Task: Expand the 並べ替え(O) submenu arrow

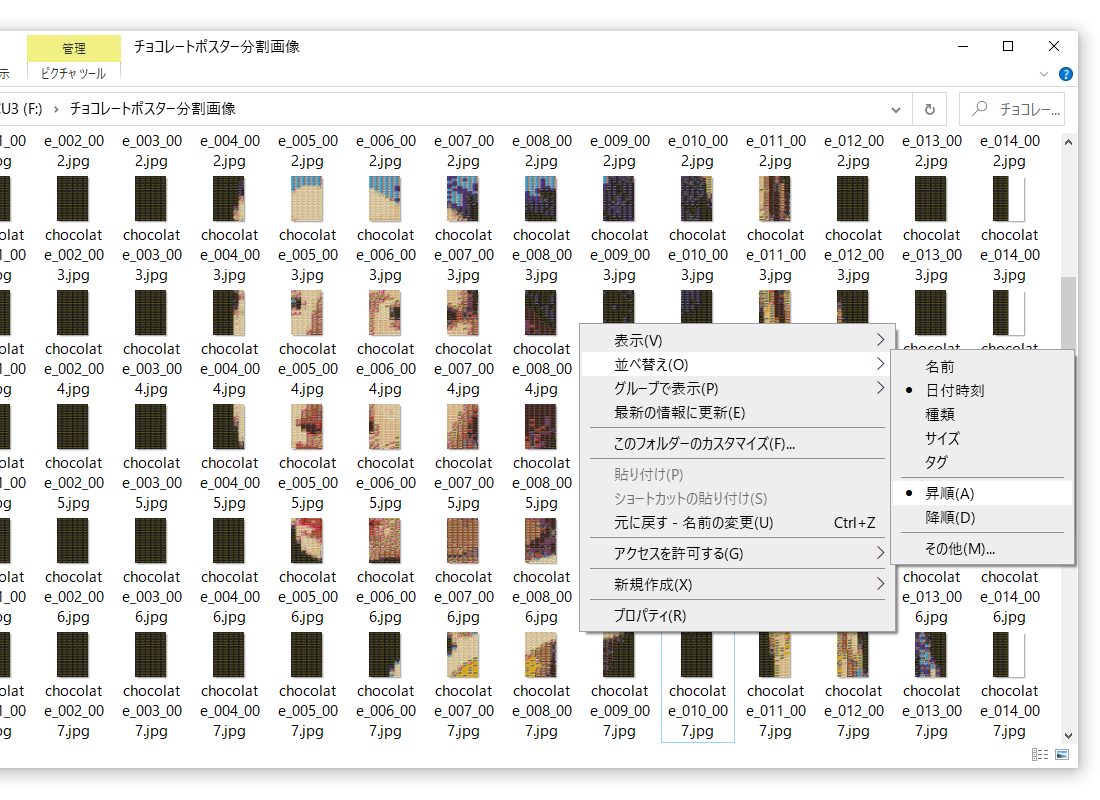Action: point(880,364)
